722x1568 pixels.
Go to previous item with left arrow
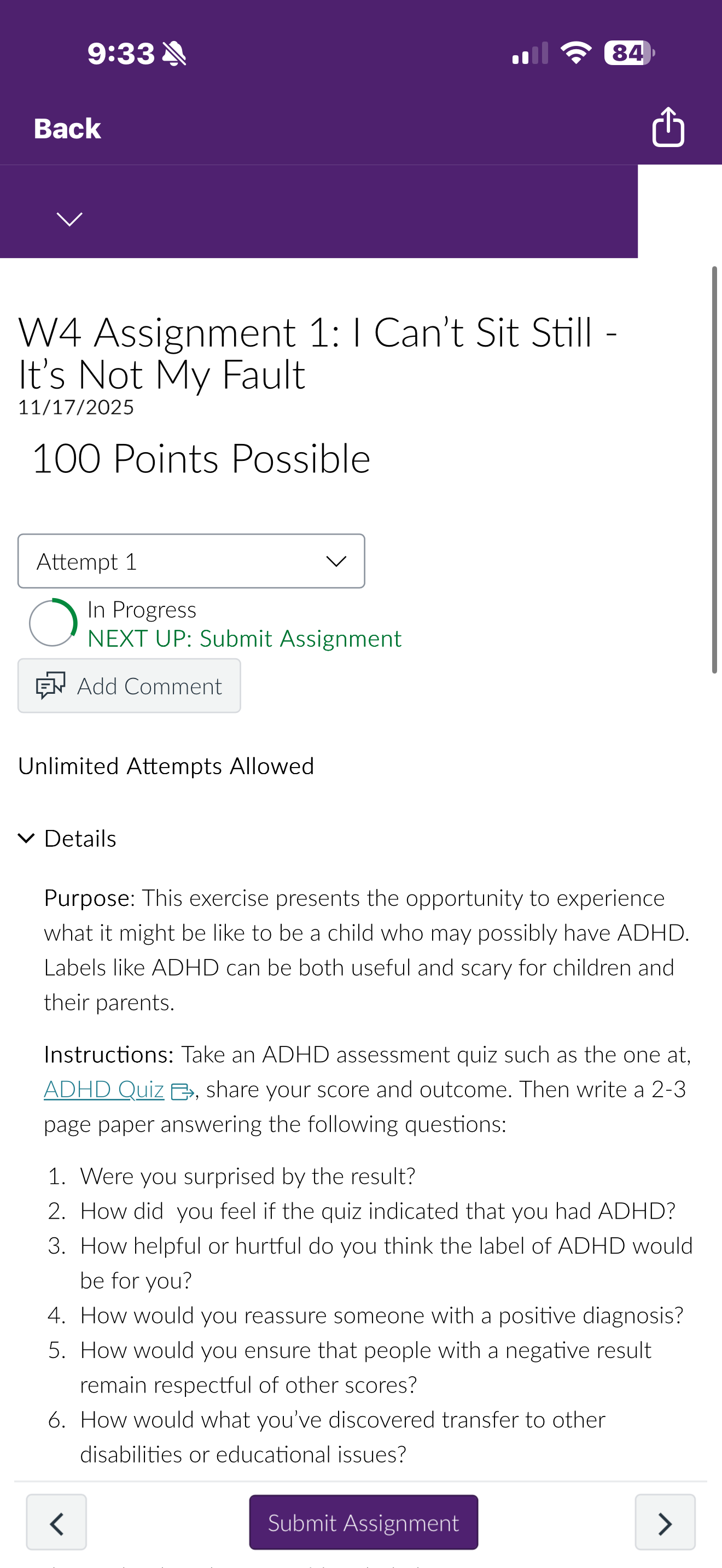[x=56, y=1522]
